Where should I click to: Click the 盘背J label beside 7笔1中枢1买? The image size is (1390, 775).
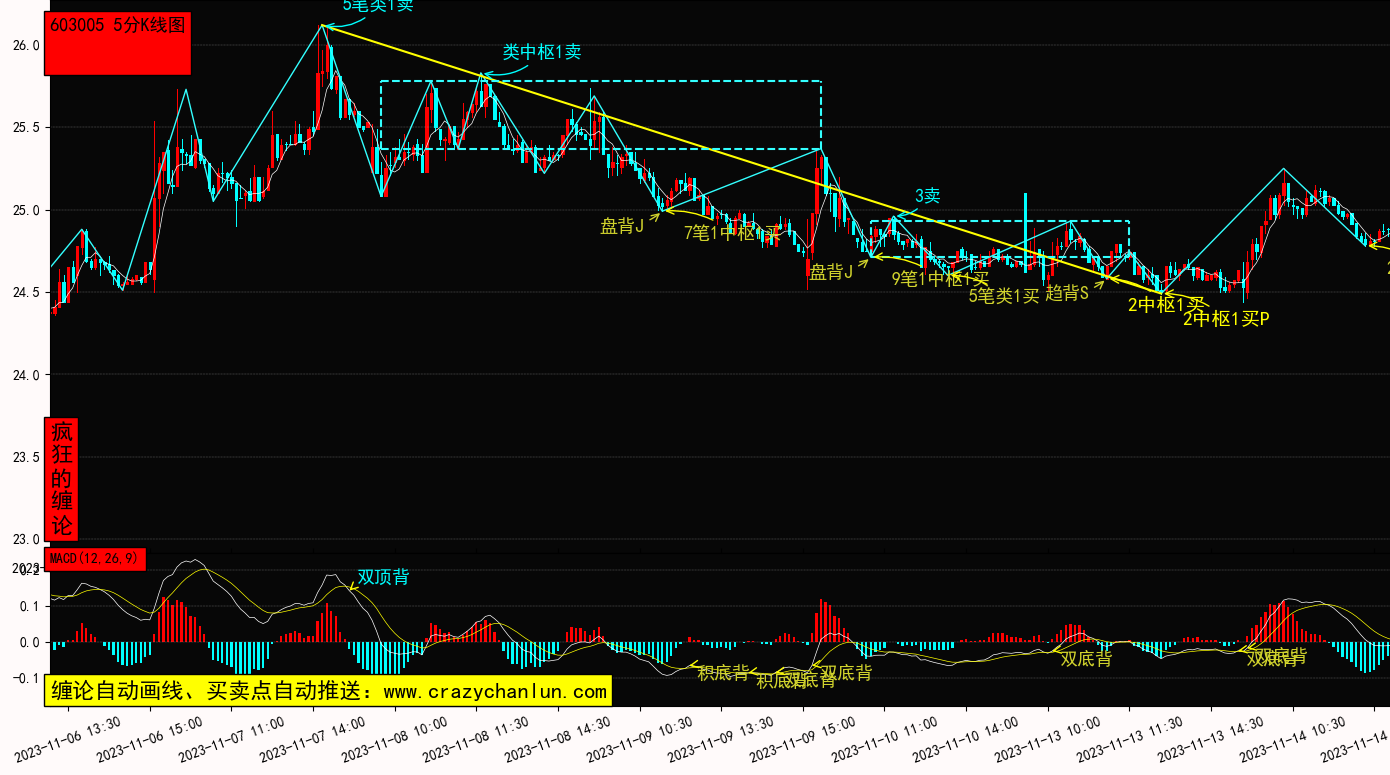click(621, 227)
